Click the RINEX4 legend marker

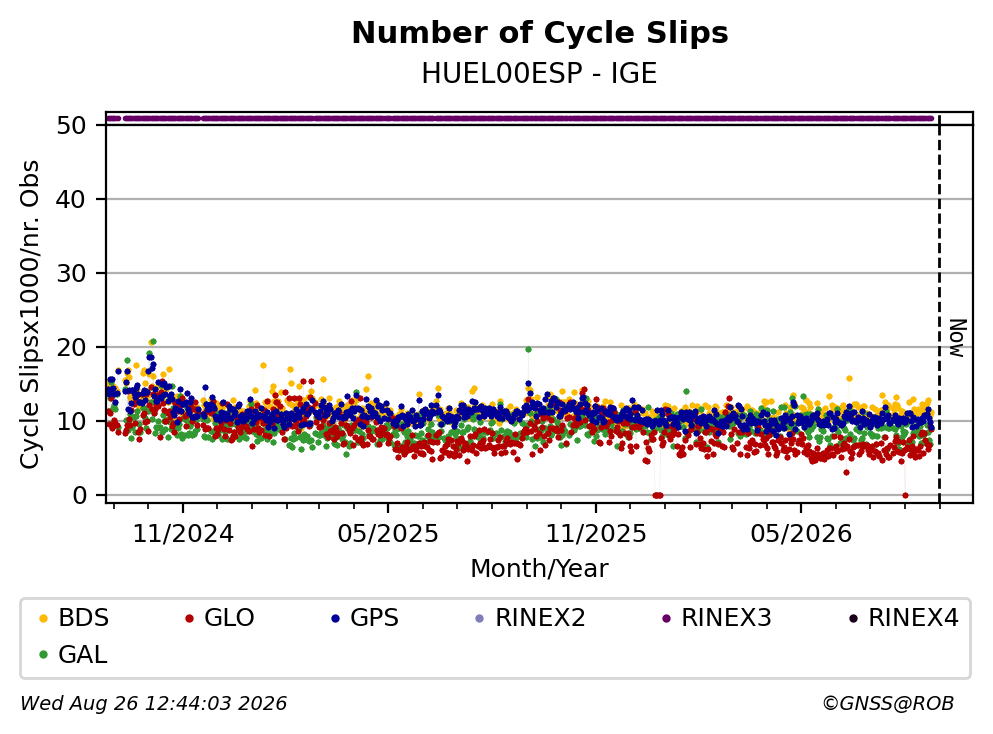pyautogui.click(x=853, y=618)
